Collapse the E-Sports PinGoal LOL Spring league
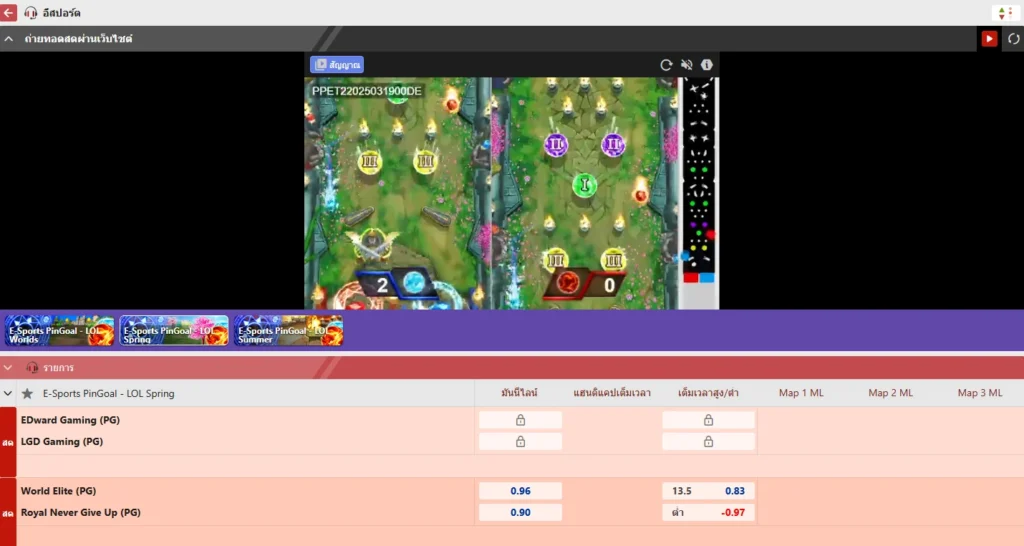The height and width of the screenshot is (546, 1024). (8, 393)
